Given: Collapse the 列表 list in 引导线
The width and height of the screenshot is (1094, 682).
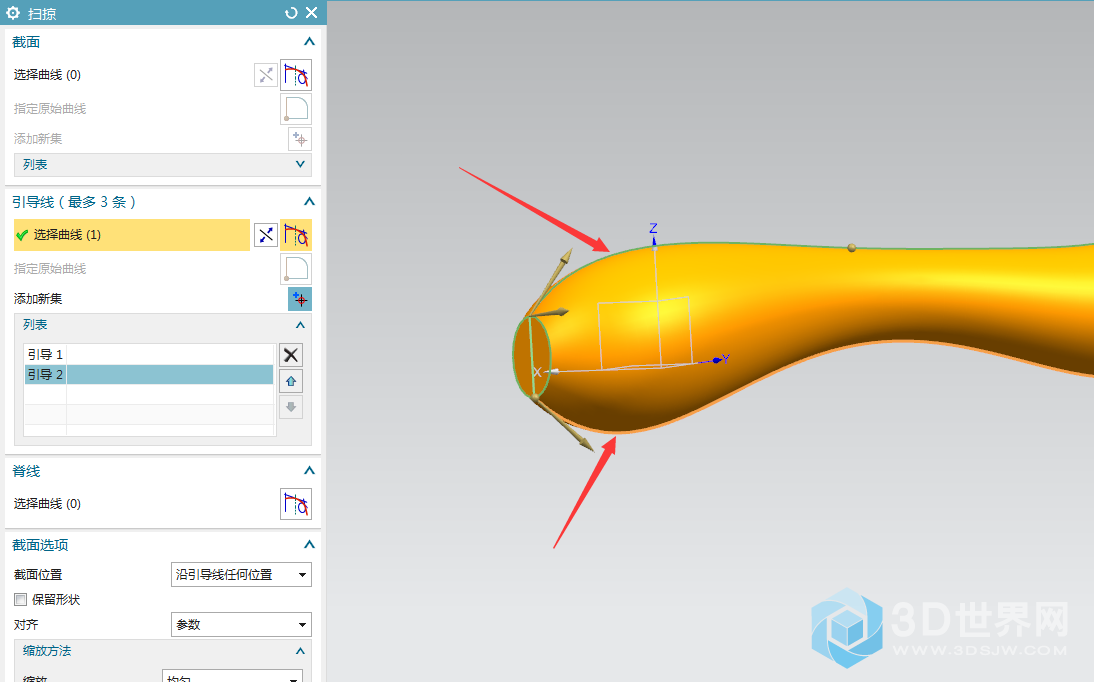Looking at the screenshot, I should pos(300,325).
